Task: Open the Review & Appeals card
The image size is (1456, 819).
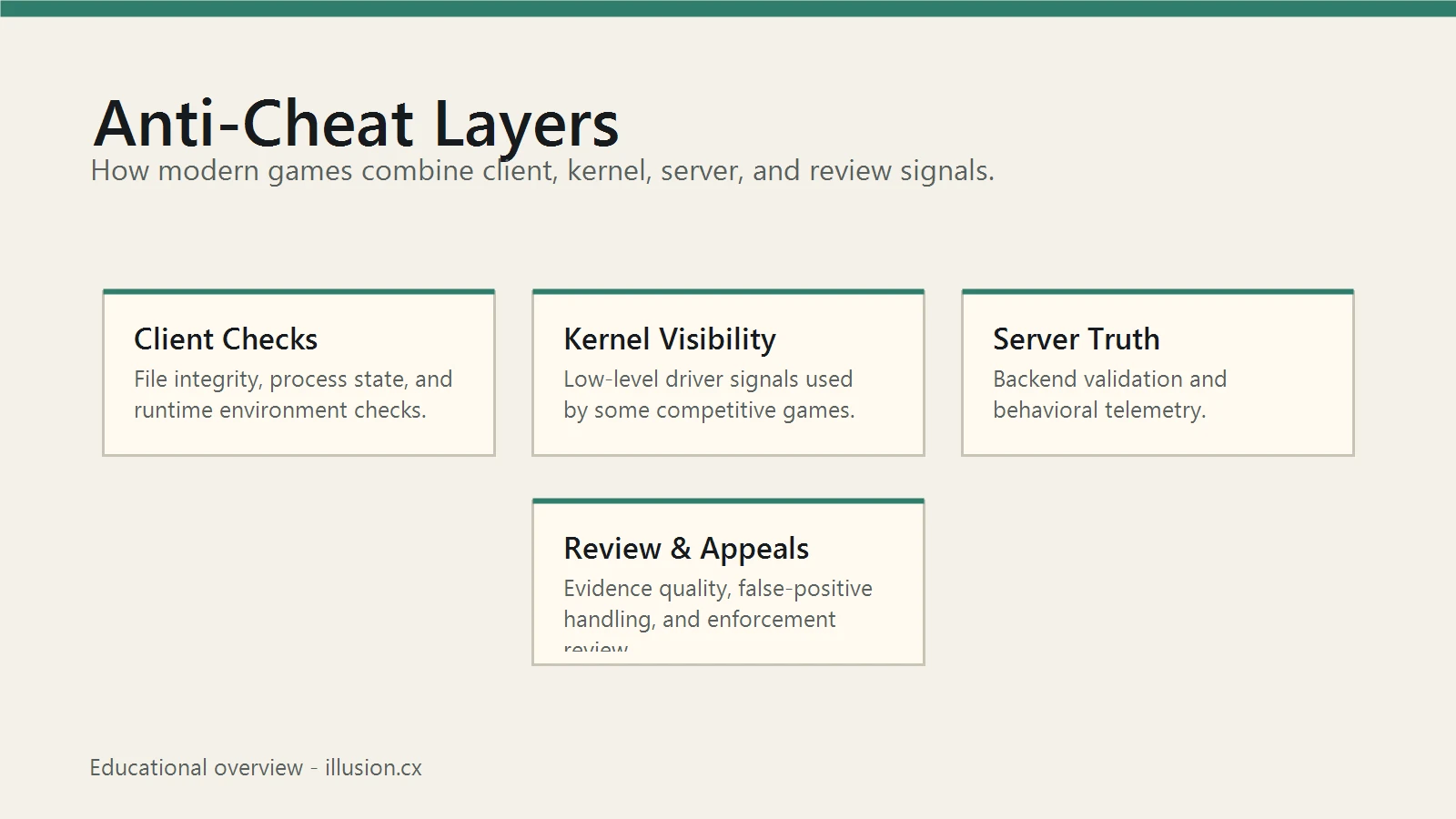Action: tap(728, 581)
